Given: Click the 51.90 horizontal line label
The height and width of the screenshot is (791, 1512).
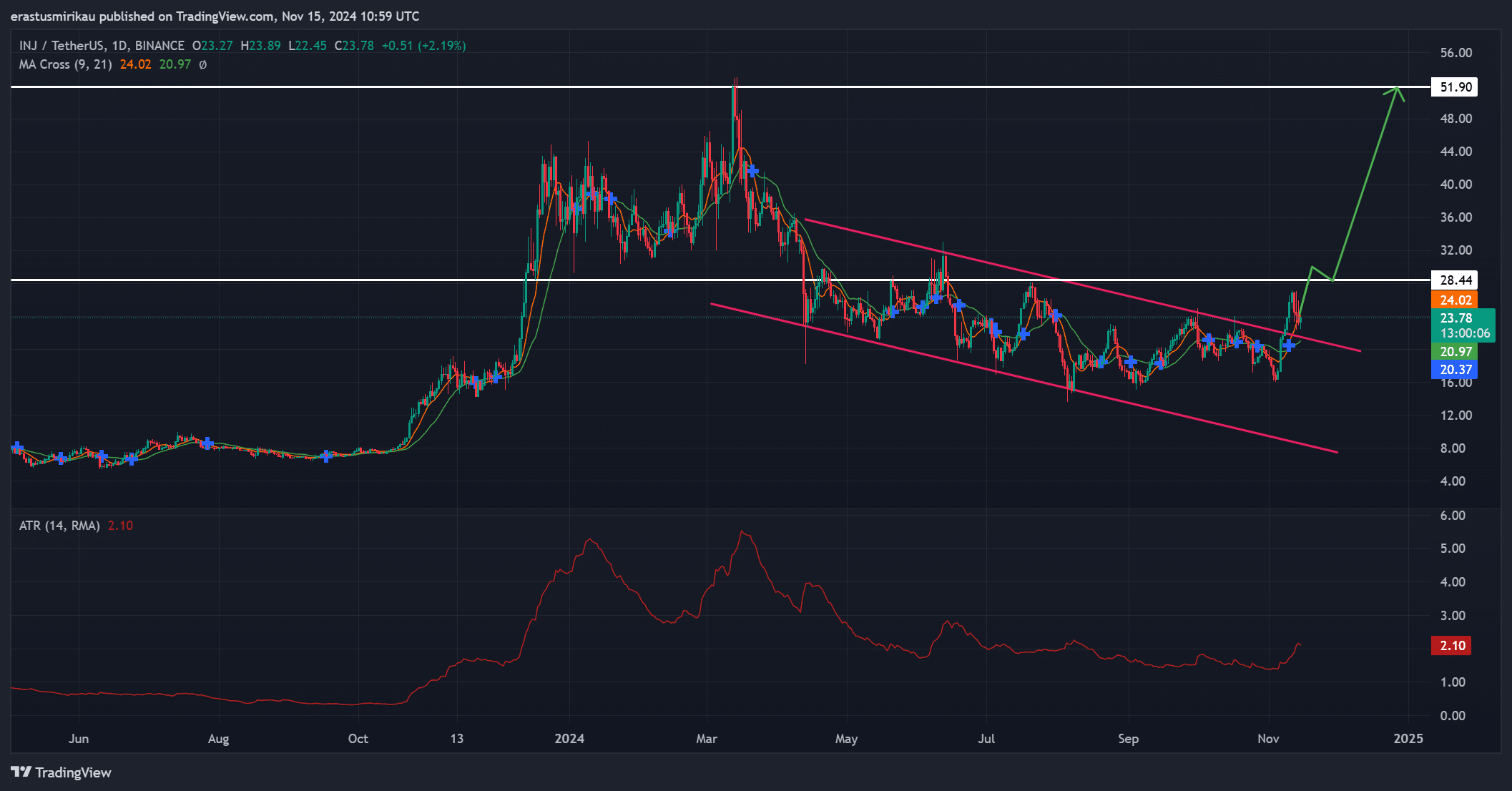Looking at the screenshot, I should click(x=1455, y=87).
